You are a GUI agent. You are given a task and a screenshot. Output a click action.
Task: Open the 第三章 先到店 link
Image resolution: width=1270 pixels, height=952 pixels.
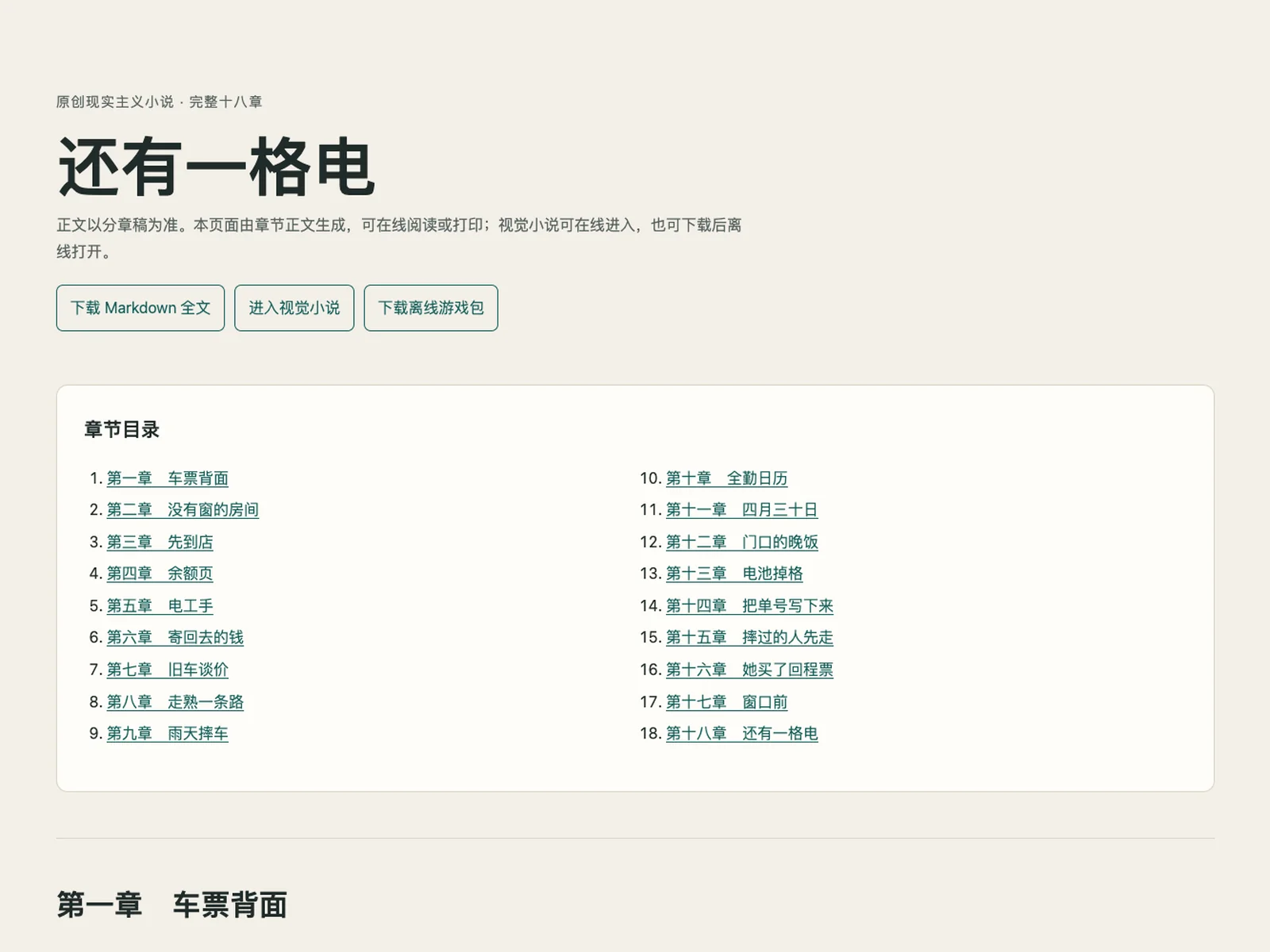click(x=160, y=542)
